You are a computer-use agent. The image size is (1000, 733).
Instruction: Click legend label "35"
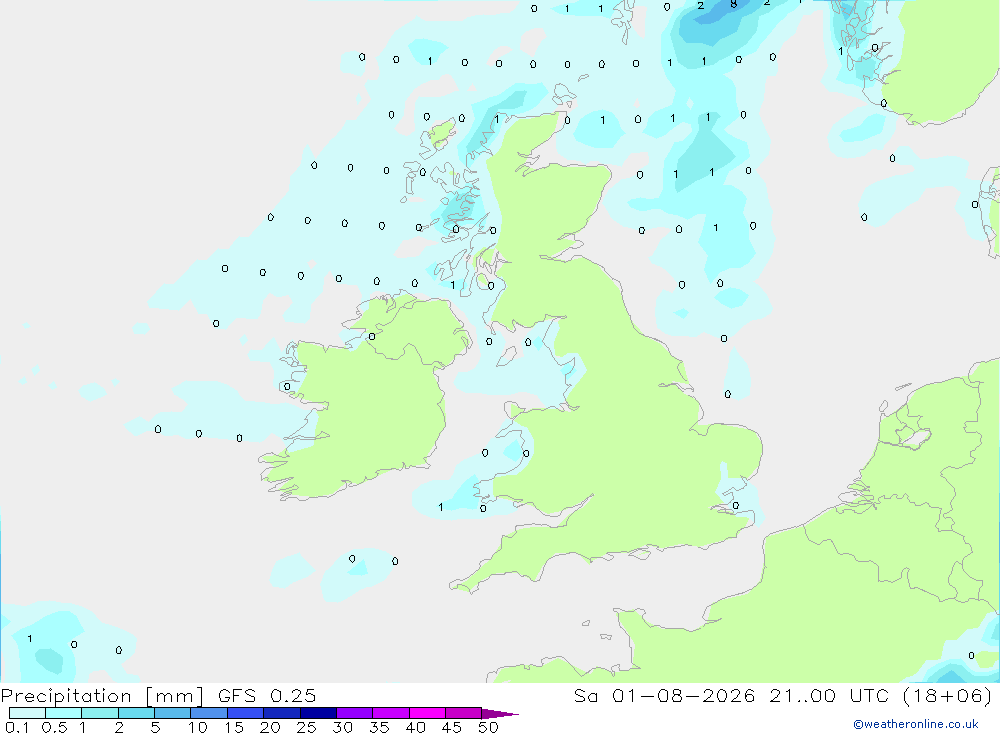pos(379,727)
